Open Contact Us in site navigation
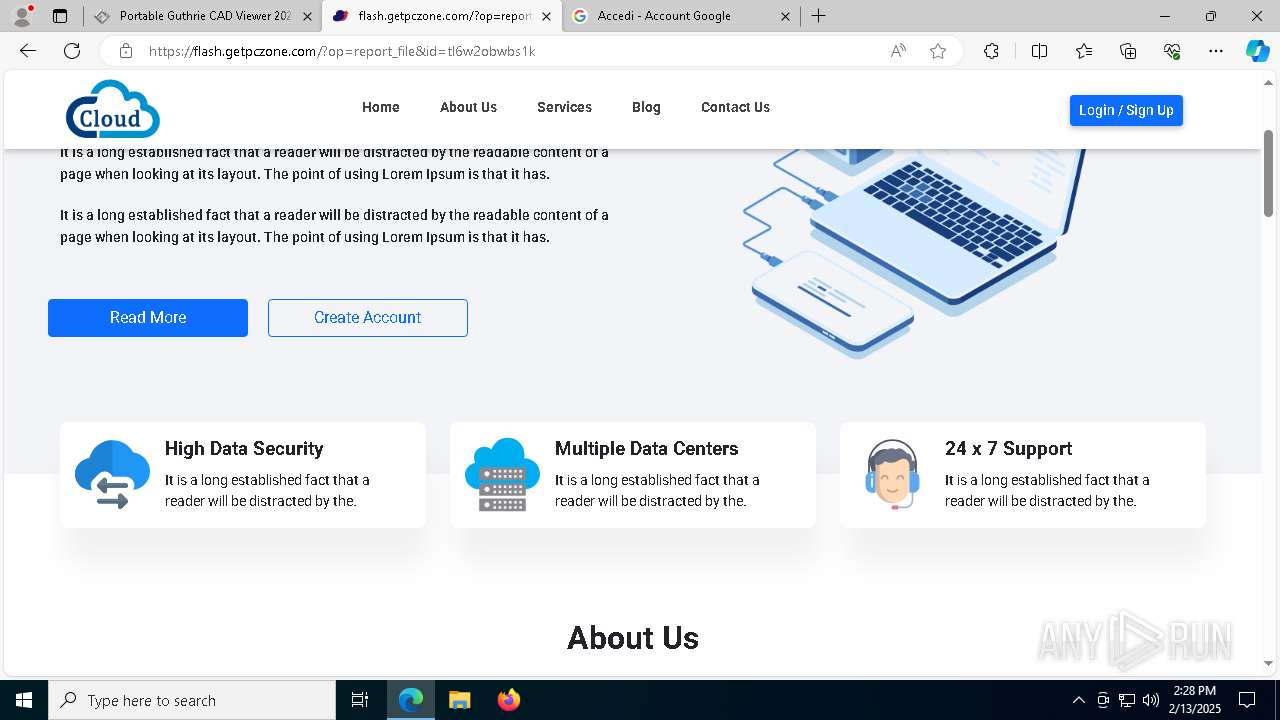 735,107
